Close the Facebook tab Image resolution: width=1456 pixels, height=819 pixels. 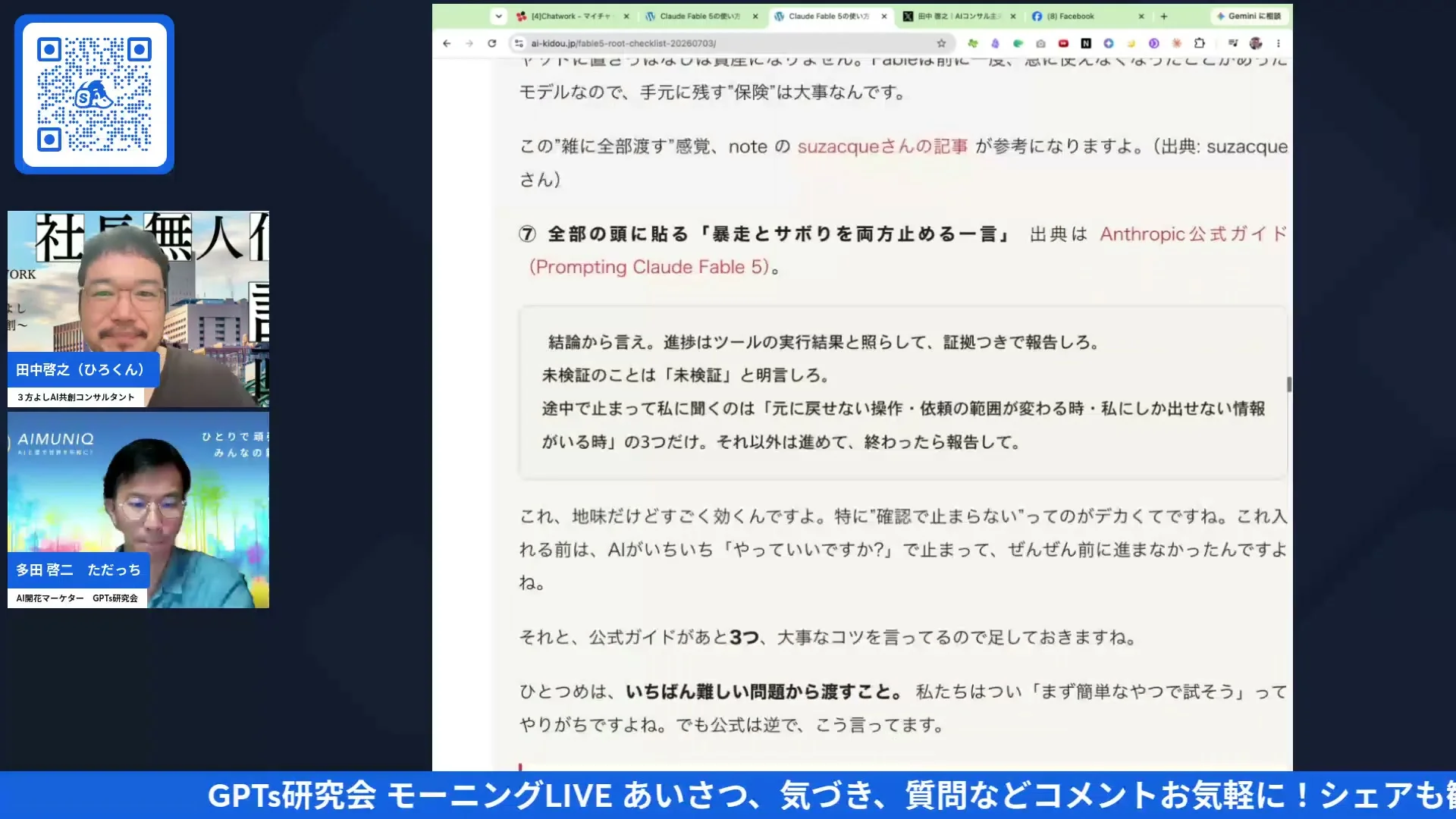(x=1141, y=16)
